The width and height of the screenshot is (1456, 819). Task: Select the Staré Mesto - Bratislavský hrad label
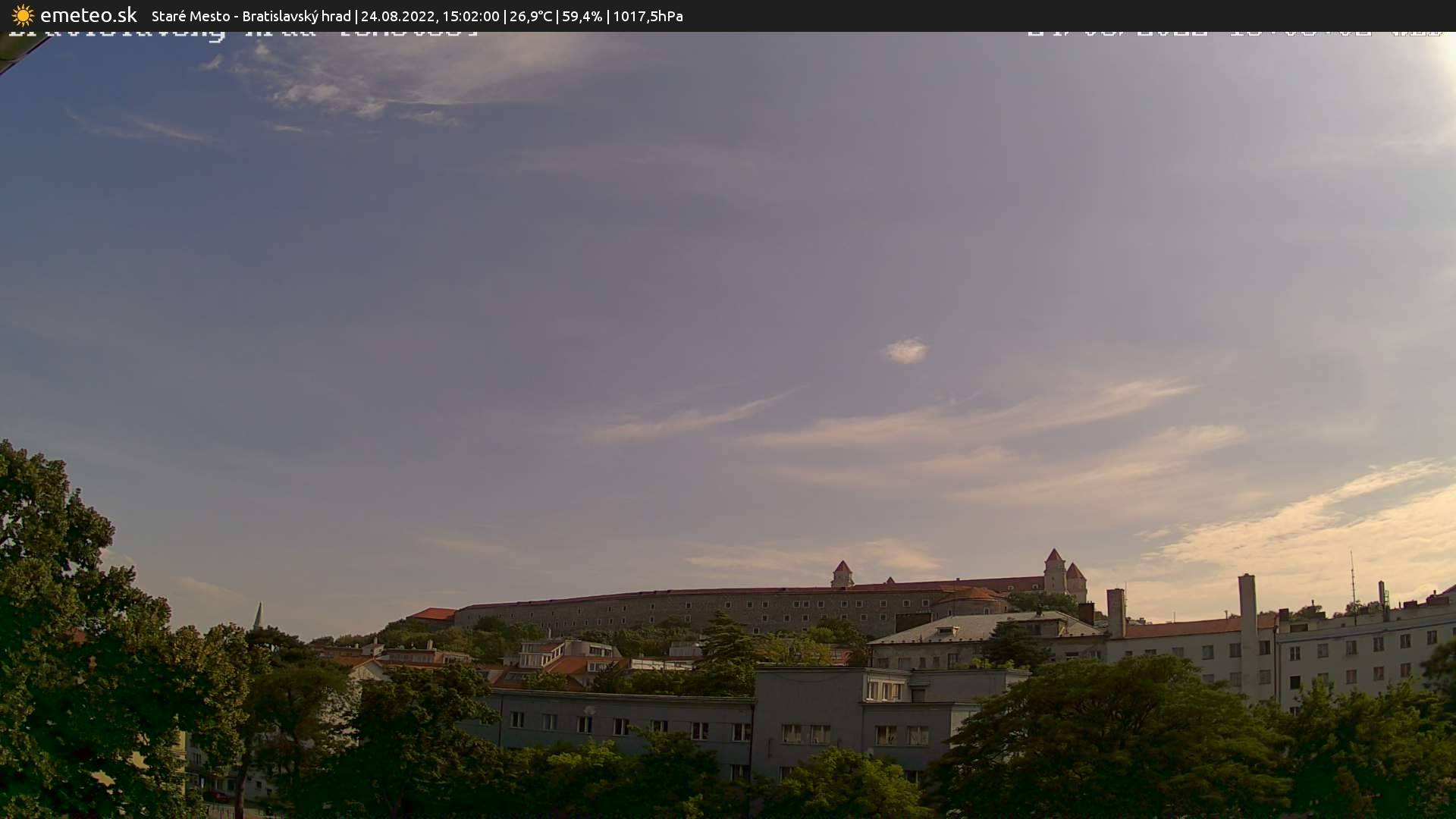coord(250,16)
